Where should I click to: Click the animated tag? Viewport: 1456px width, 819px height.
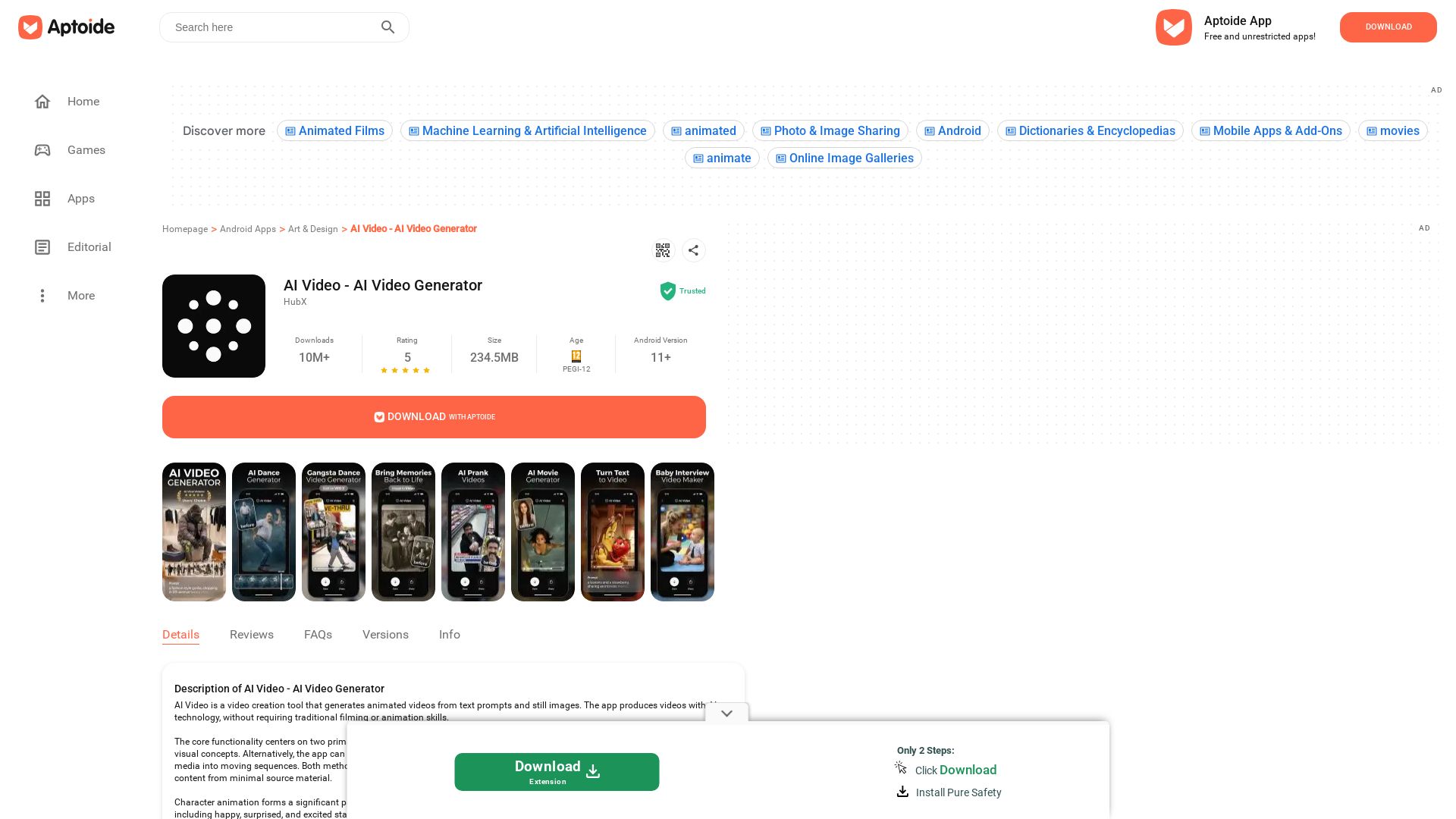pos(704,131)
